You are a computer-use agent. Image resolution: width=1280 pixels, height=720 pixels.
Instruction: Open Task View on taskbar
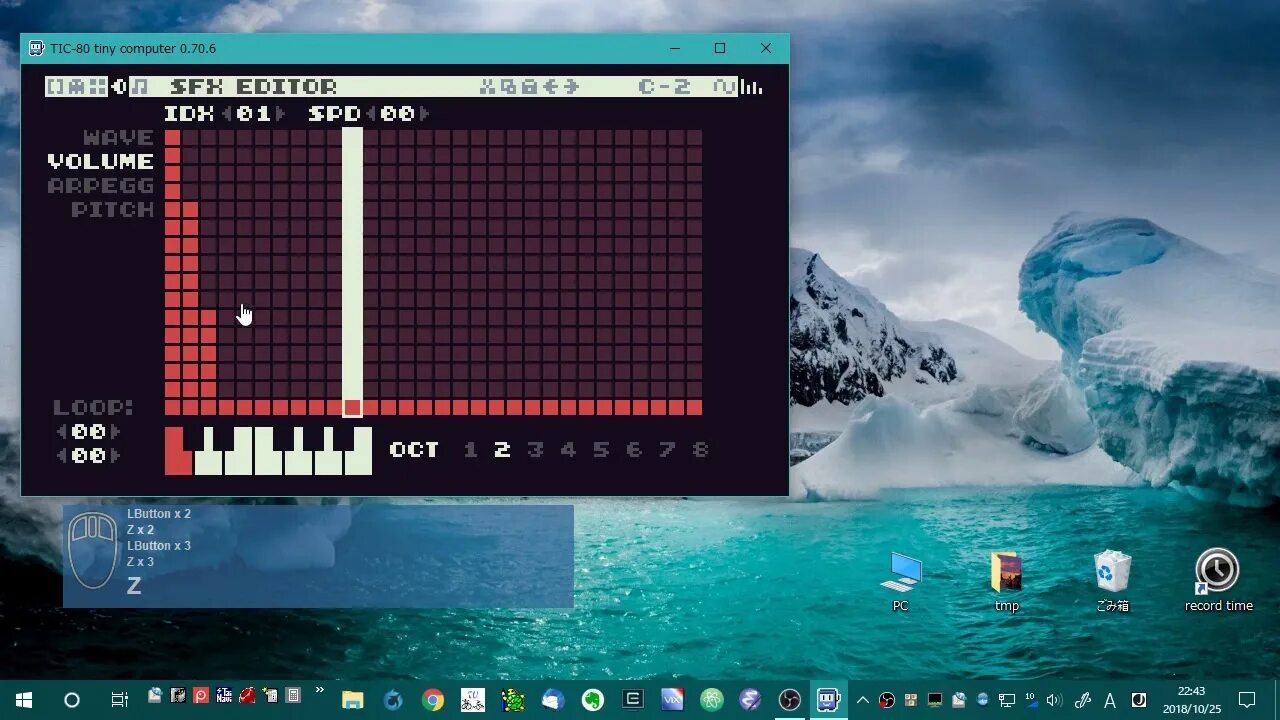[x=120, y=700]
